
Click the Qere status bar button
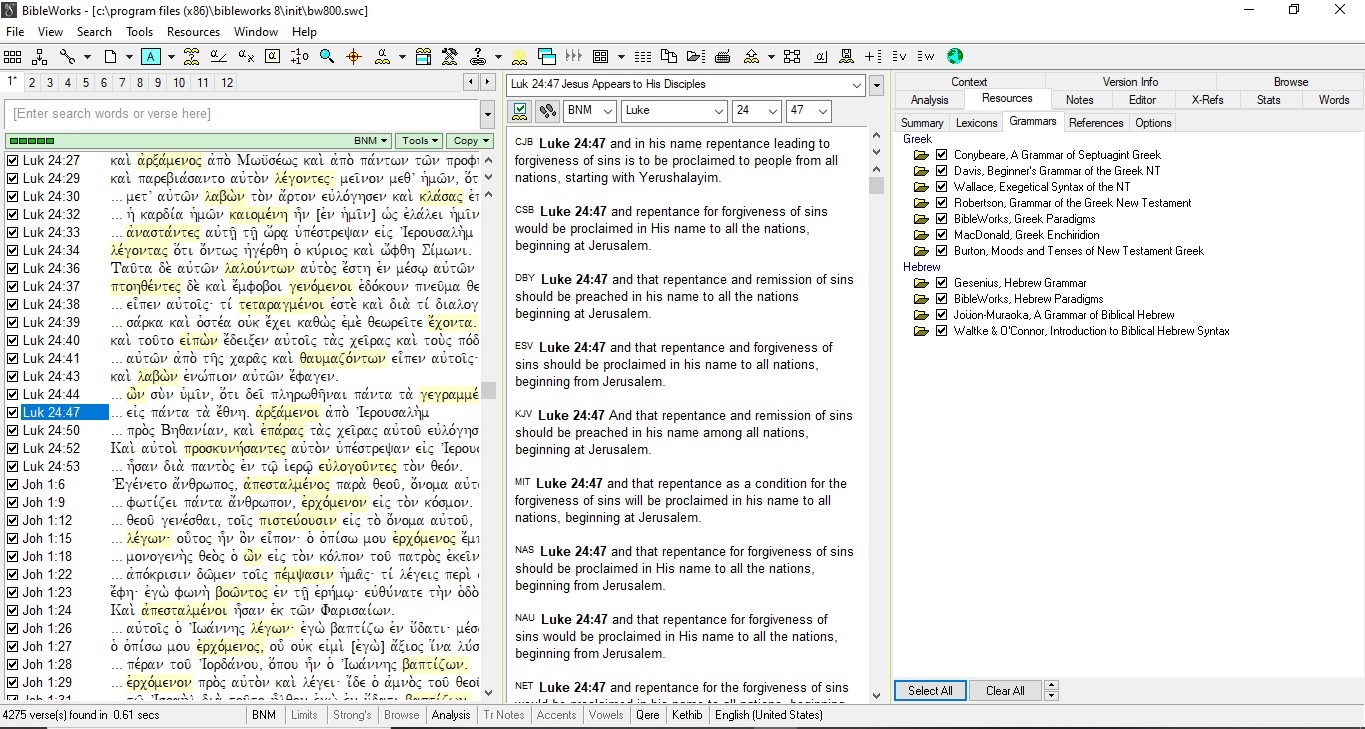click(x=648, y=715)
